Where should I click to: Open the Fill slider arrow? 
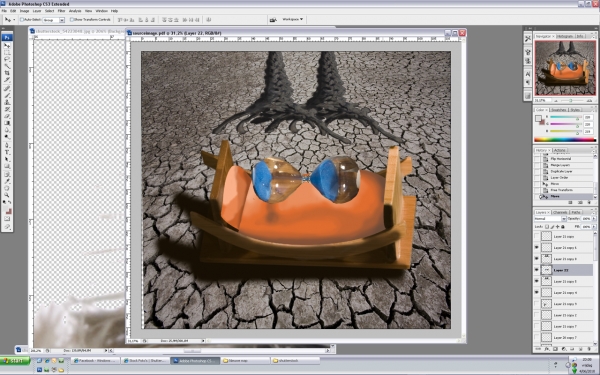(x=594, y=227)
